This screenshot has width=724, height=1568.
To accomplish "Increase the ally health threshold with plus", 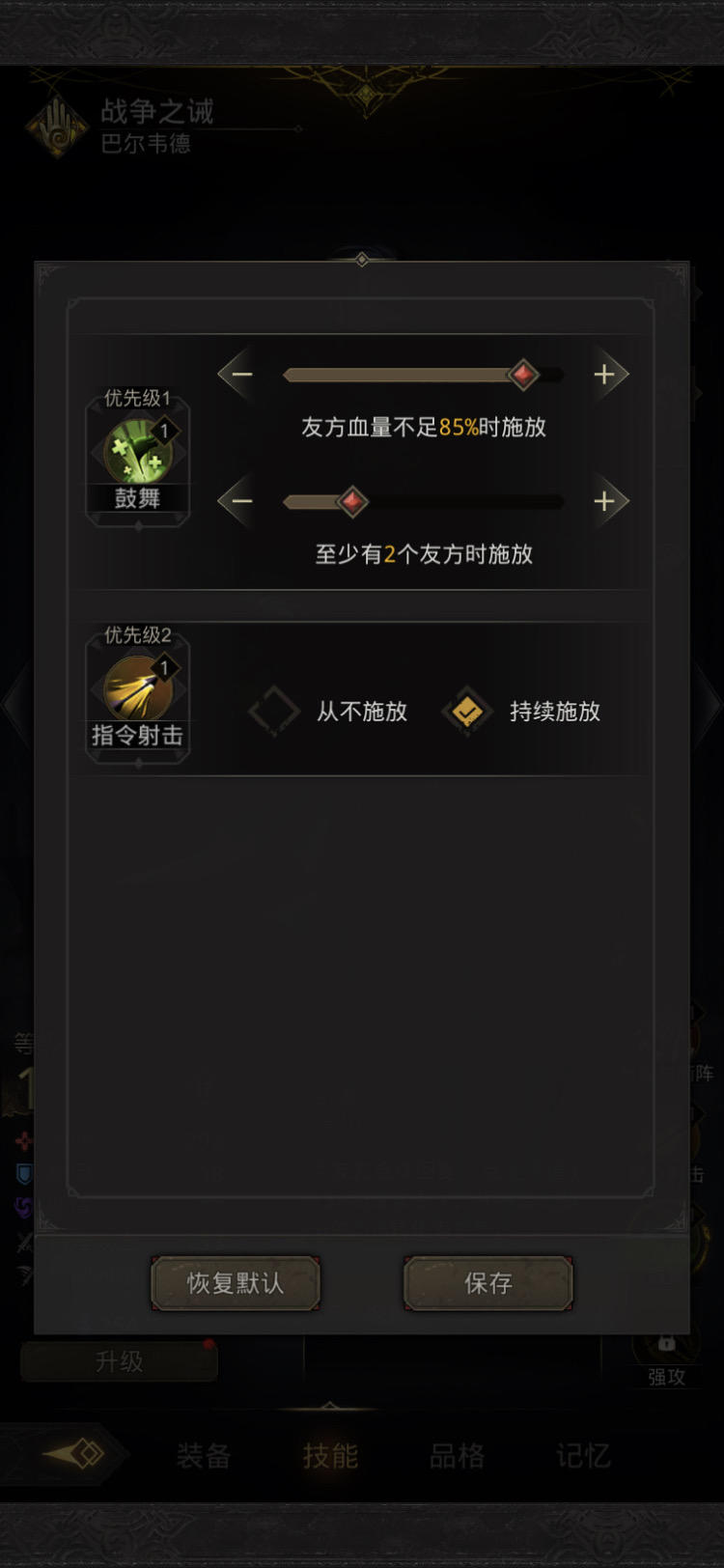I will pos(604,374).
